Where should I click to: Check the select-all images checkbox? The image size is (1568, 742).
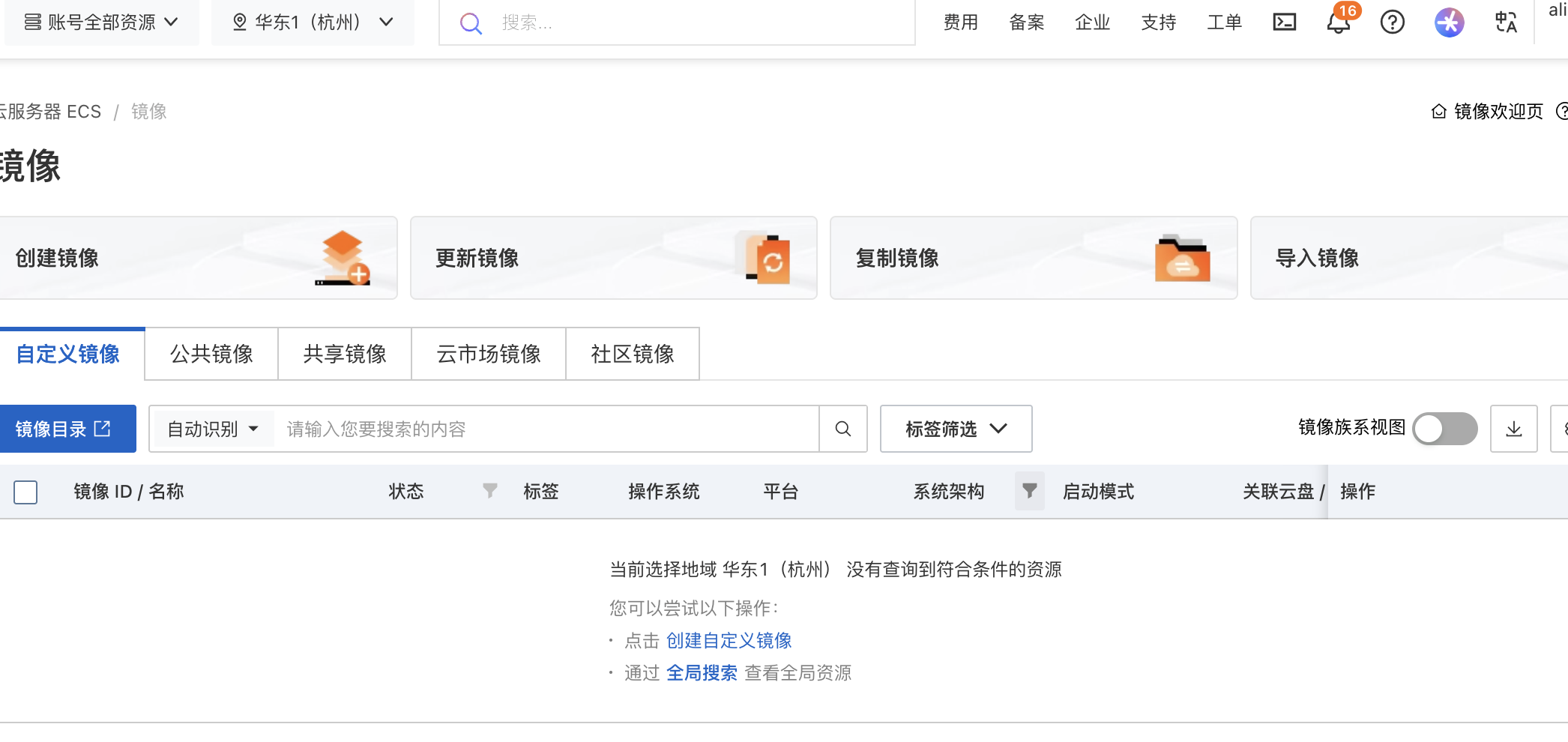coord(25,492)
